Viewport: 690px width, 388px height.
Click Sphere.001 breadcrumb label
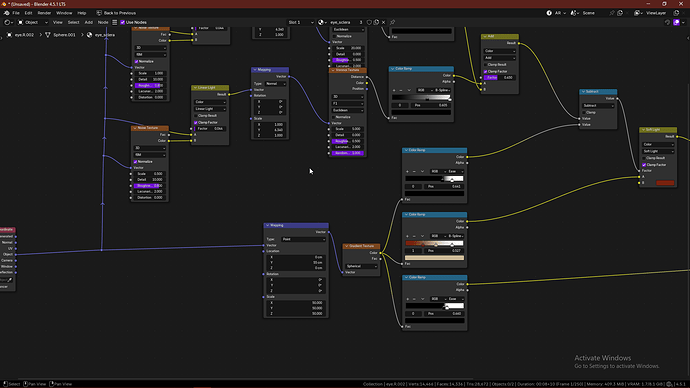(x=64, y=35)
